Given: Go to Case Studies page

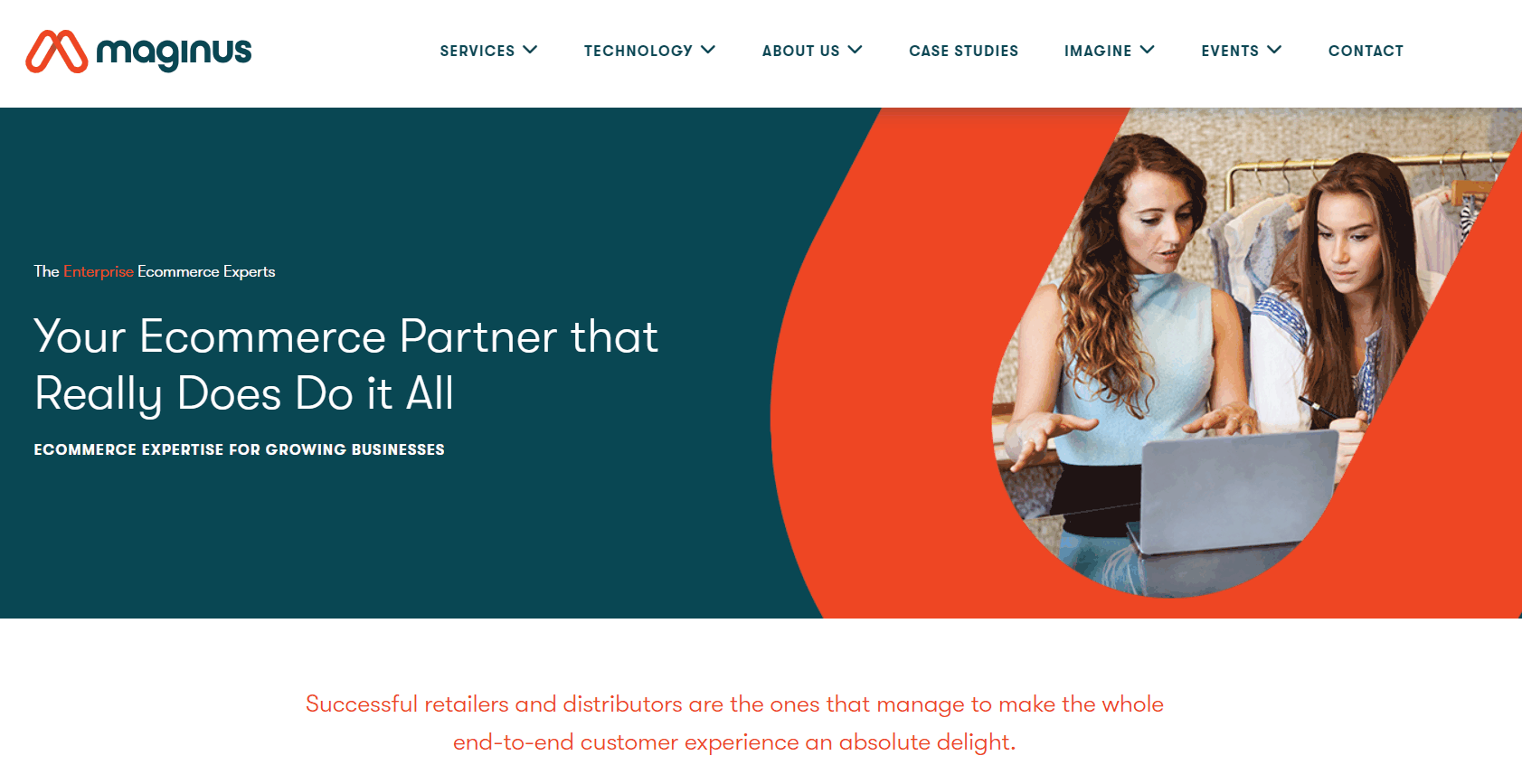Looking at the screenshot, I should pyautogui.click(x=964, y=51).
